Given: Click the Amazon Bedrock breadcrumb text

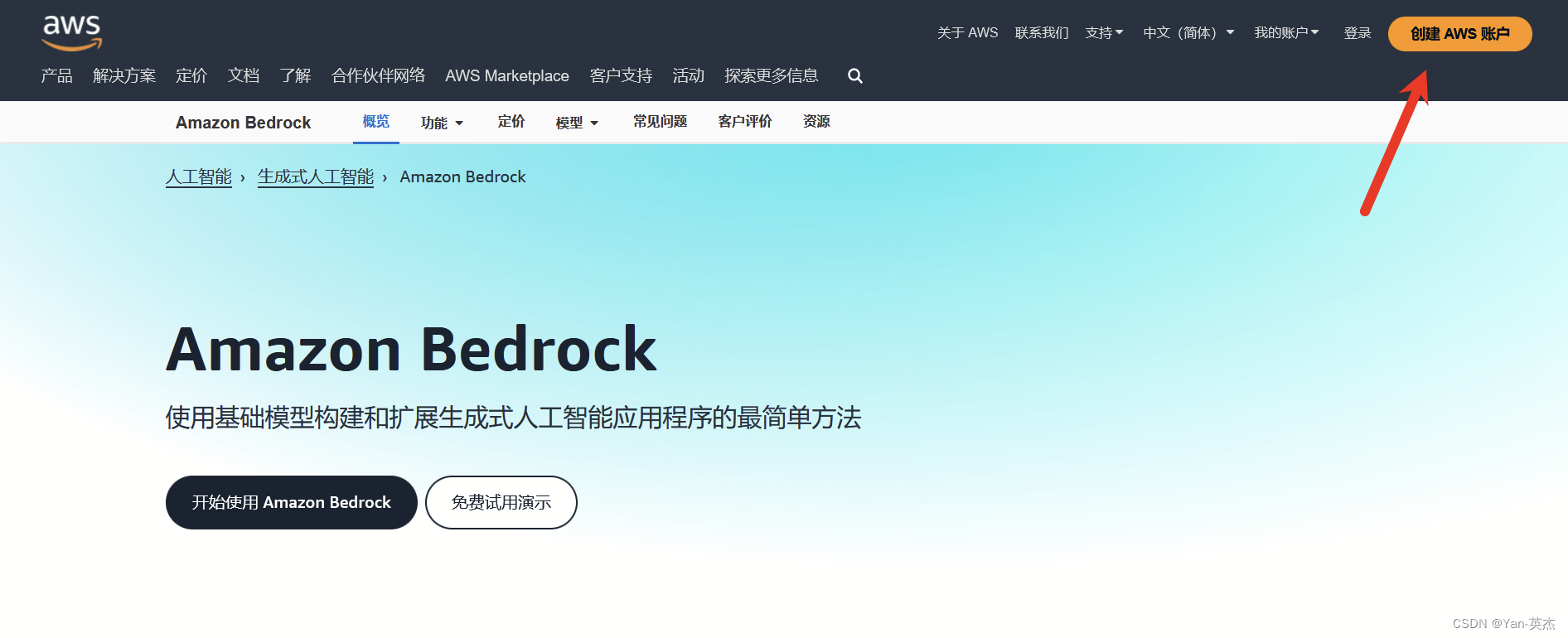Looking at the screenshot, I should (x=462, y=177).
